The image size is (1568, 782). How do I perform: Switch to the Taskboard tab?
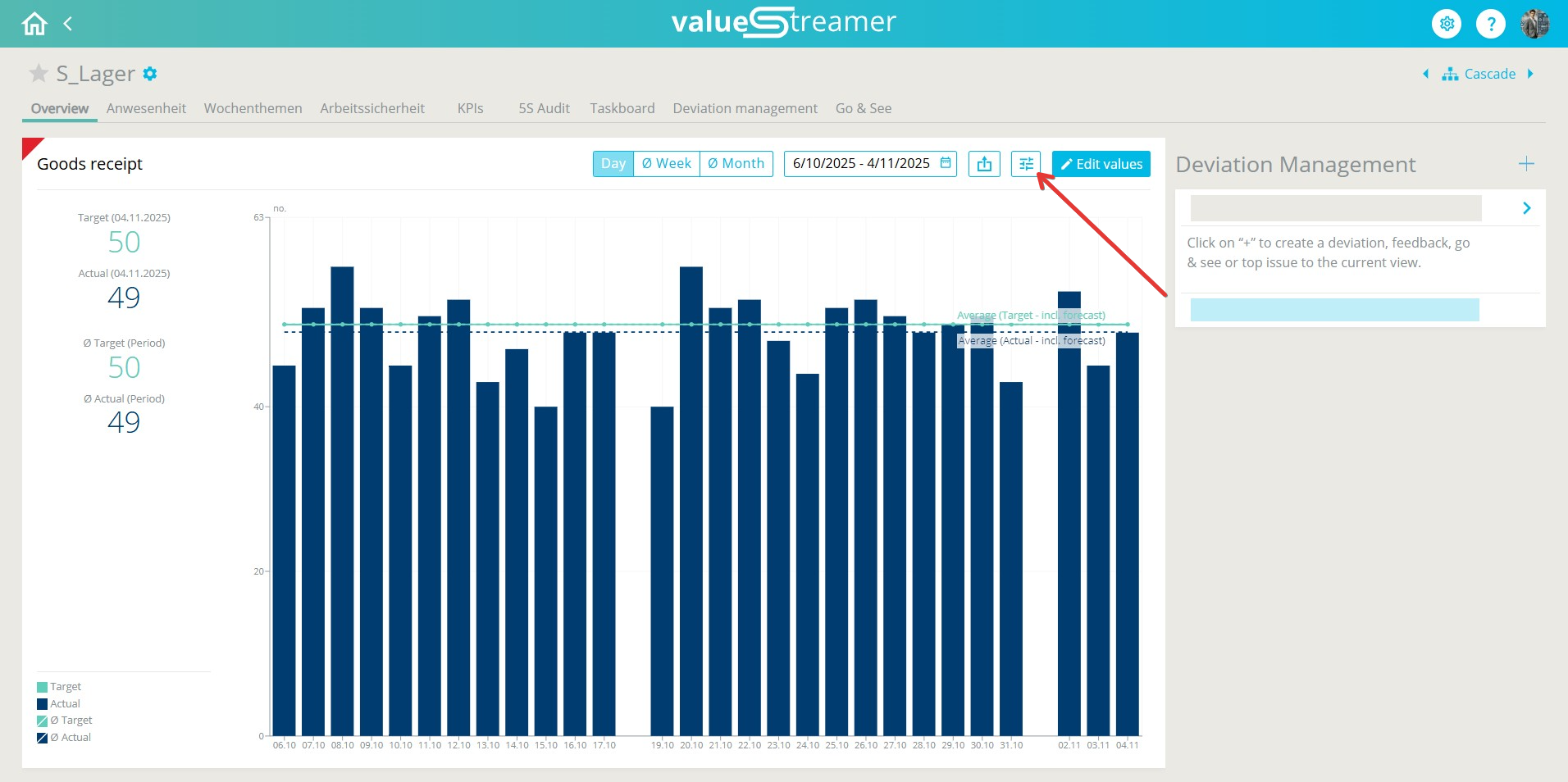tap(622, 108)
